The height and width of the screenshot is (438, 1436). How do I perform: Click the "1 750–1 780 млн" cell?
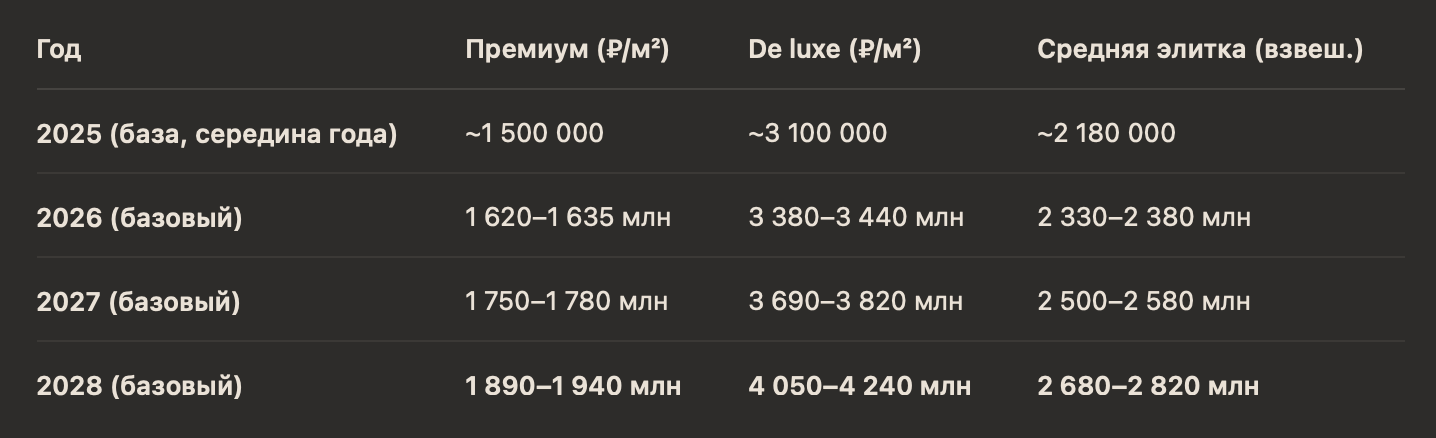(566, 302)
